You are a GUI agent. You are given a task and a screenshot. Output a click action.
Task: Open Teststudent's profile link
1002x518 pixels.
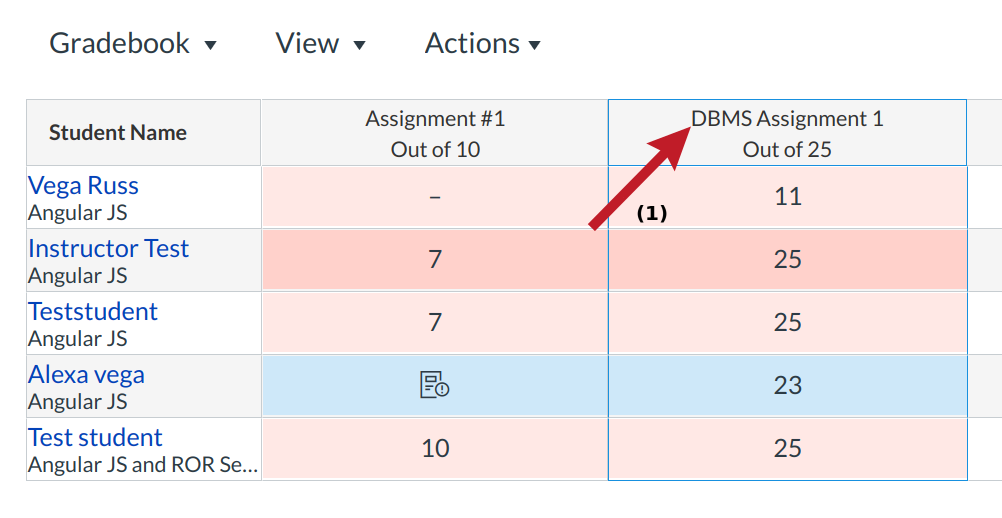pos(93,311)
